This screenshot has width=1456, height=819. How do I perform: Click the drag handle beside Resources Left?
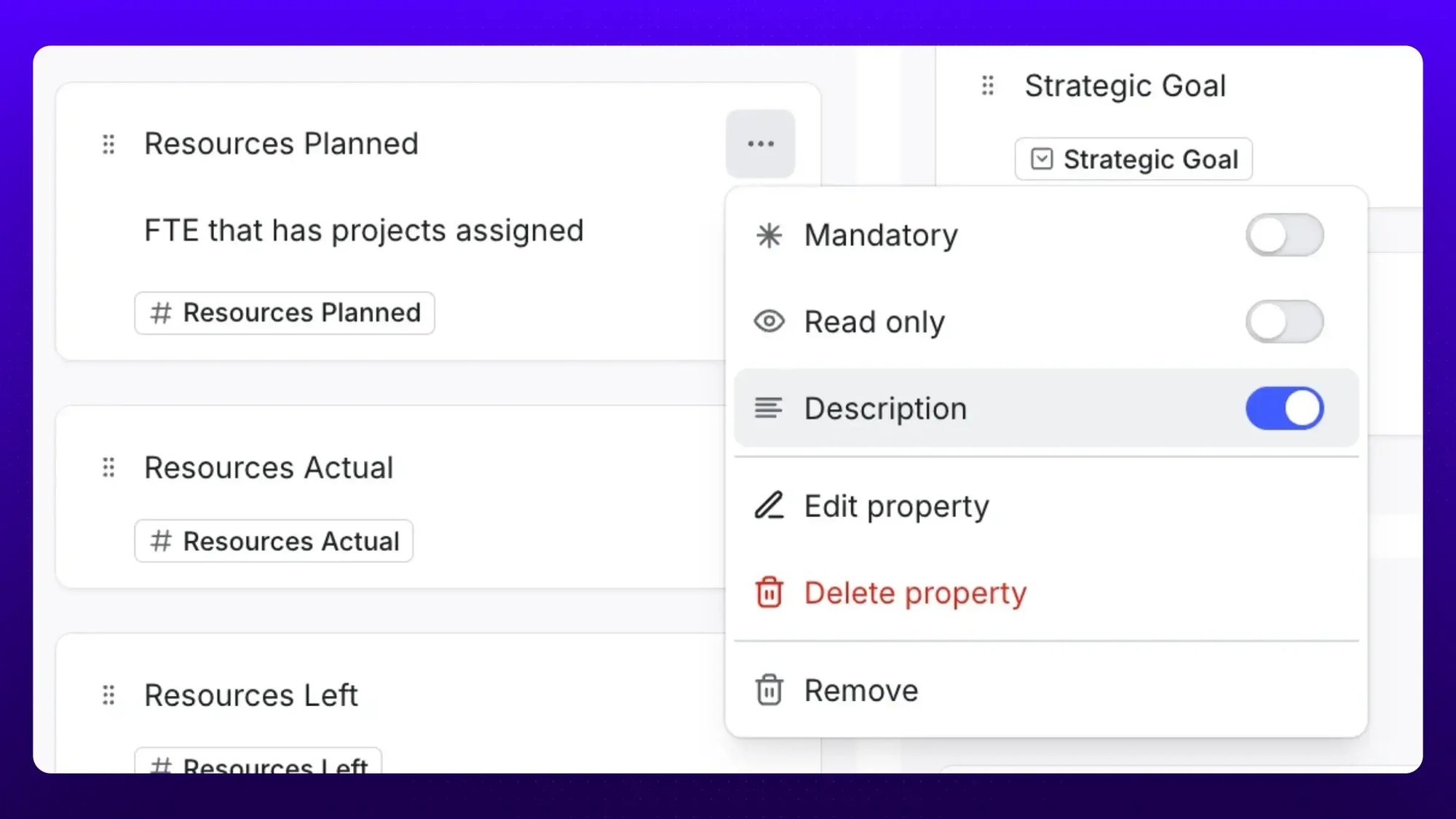[x=108, y=695]
